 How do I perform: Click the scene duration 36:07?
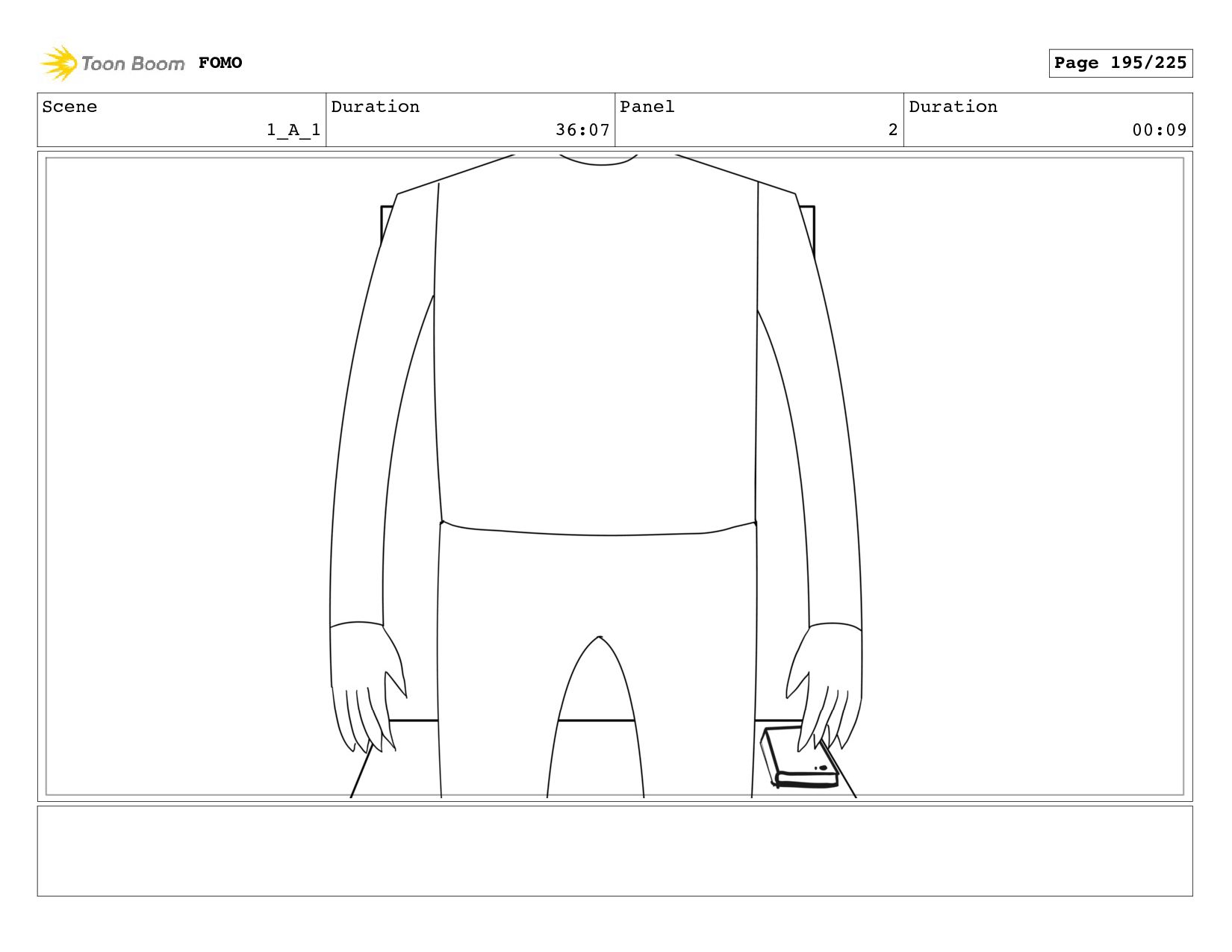[582, 130]
